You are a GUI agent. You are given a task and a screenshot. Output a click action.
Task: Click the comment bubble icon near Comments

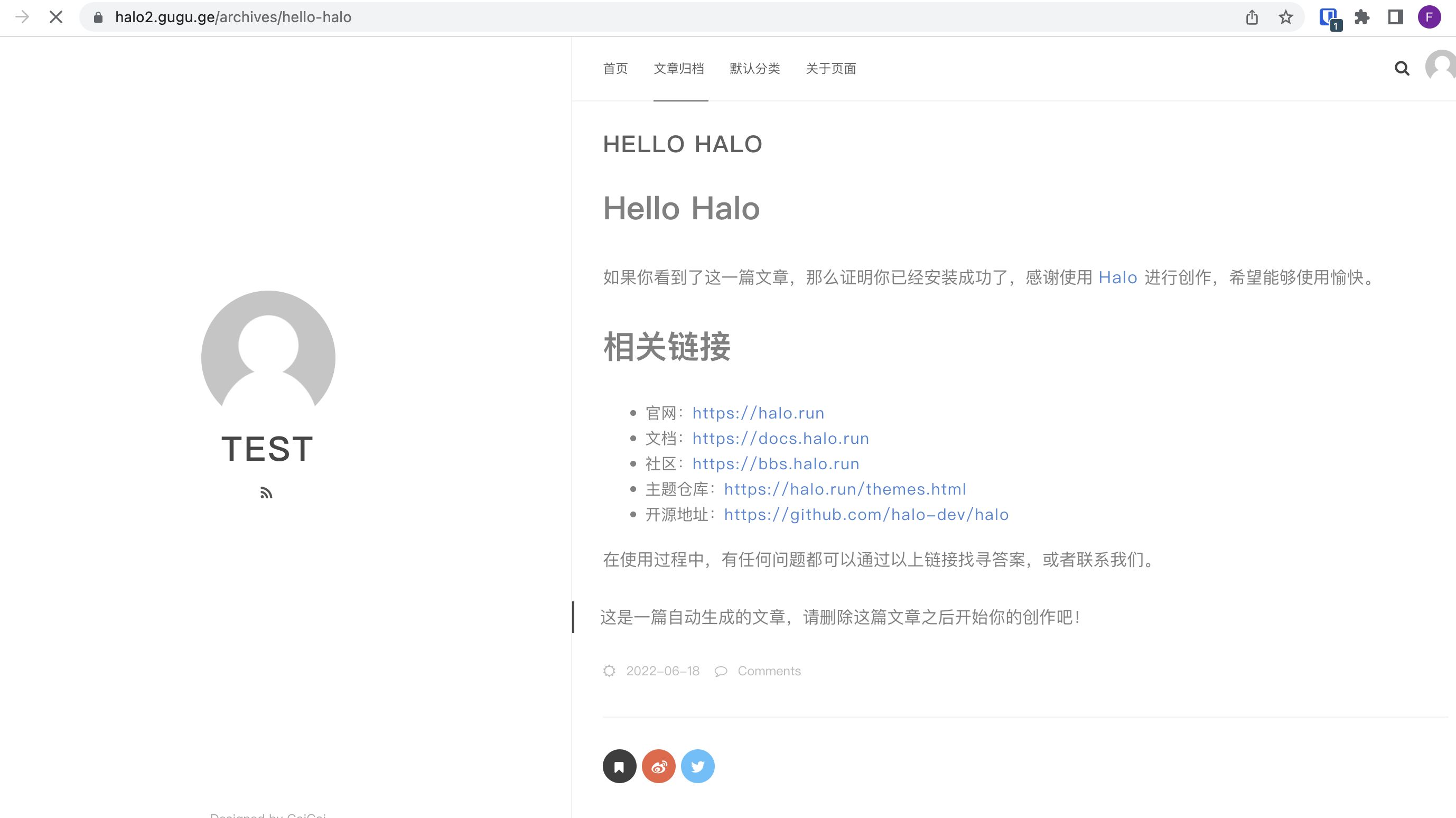721,671
